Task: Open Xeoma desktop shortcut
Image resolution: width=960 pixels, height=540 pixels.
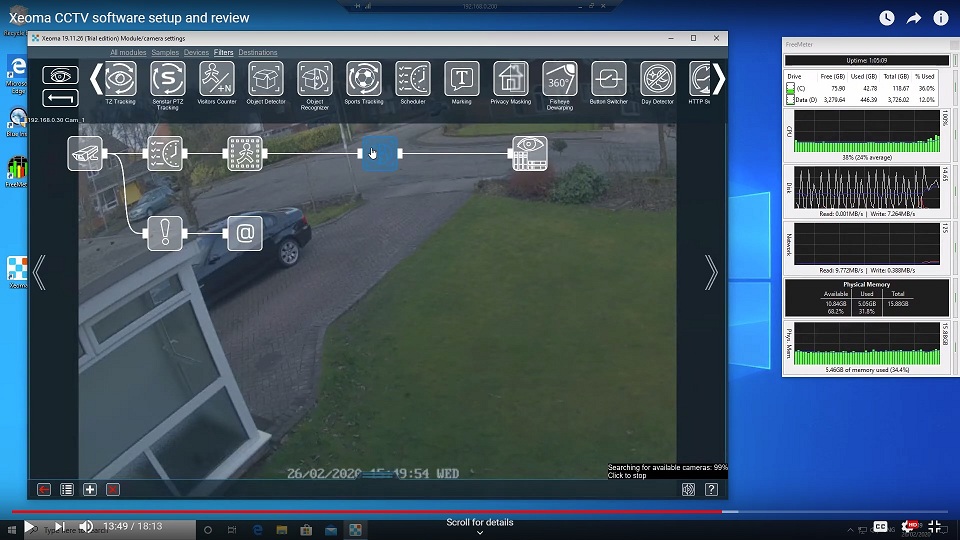Action: 17,272
